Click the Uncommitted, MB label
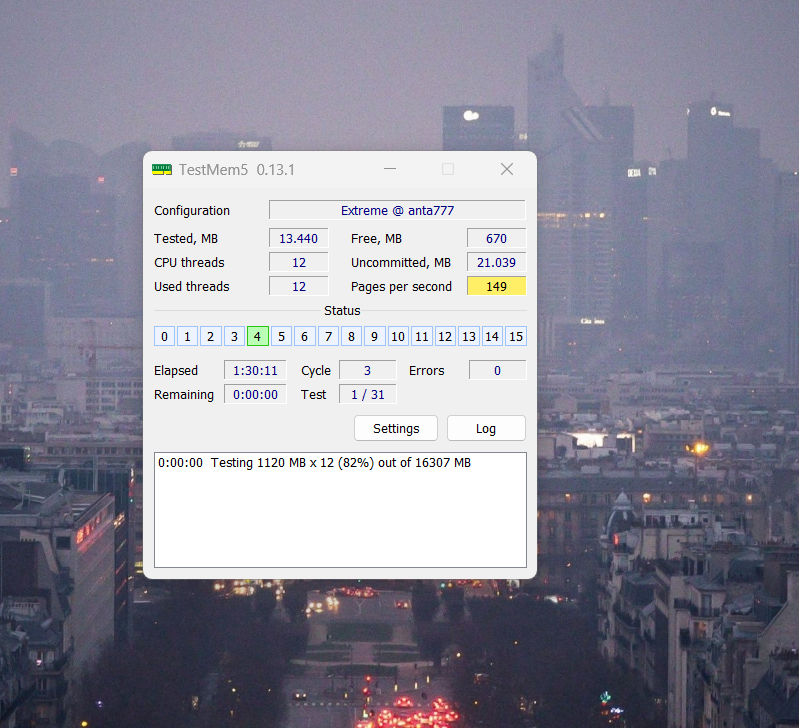This screenshot has width=799, height=728. (401, 263)
